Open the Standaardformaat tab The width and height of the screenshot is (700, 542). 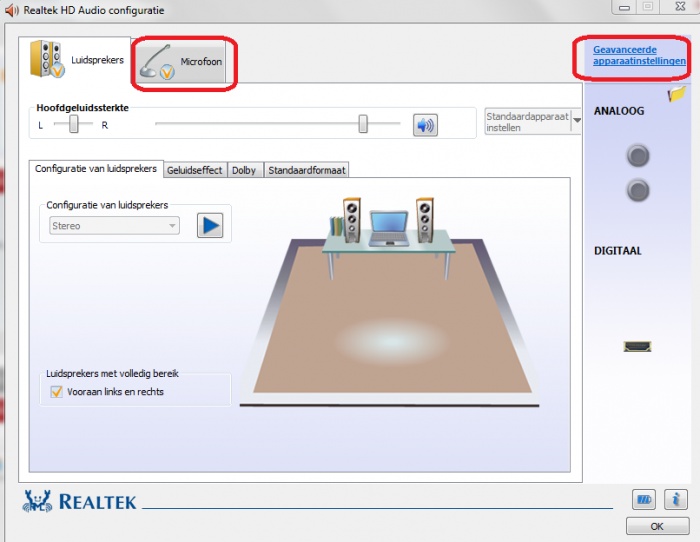point(307,170)
